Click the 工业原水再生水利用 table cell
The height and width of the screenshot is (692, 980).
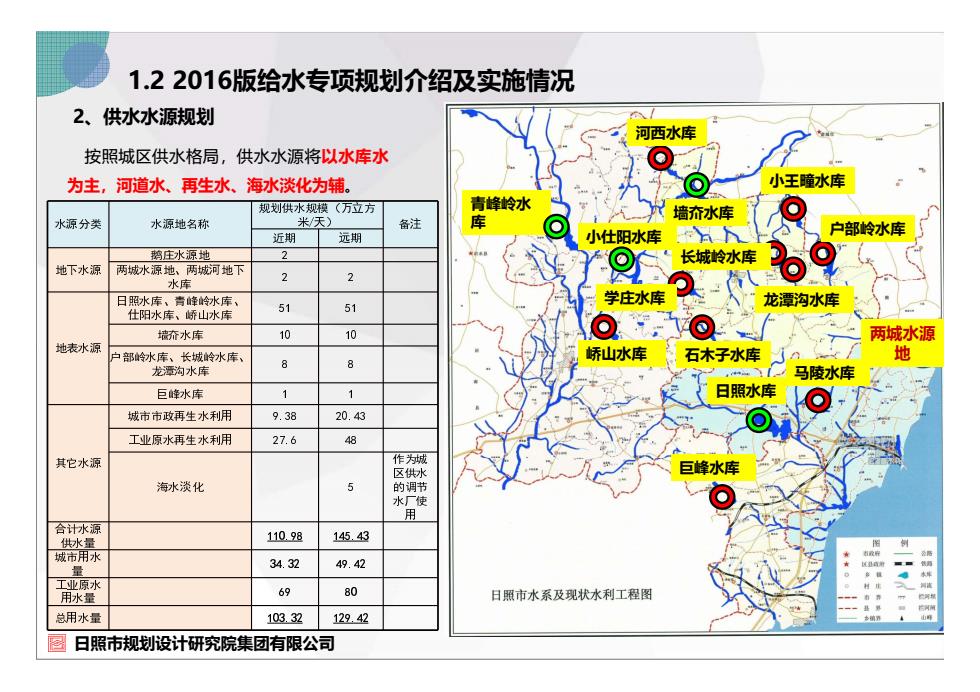180,440
